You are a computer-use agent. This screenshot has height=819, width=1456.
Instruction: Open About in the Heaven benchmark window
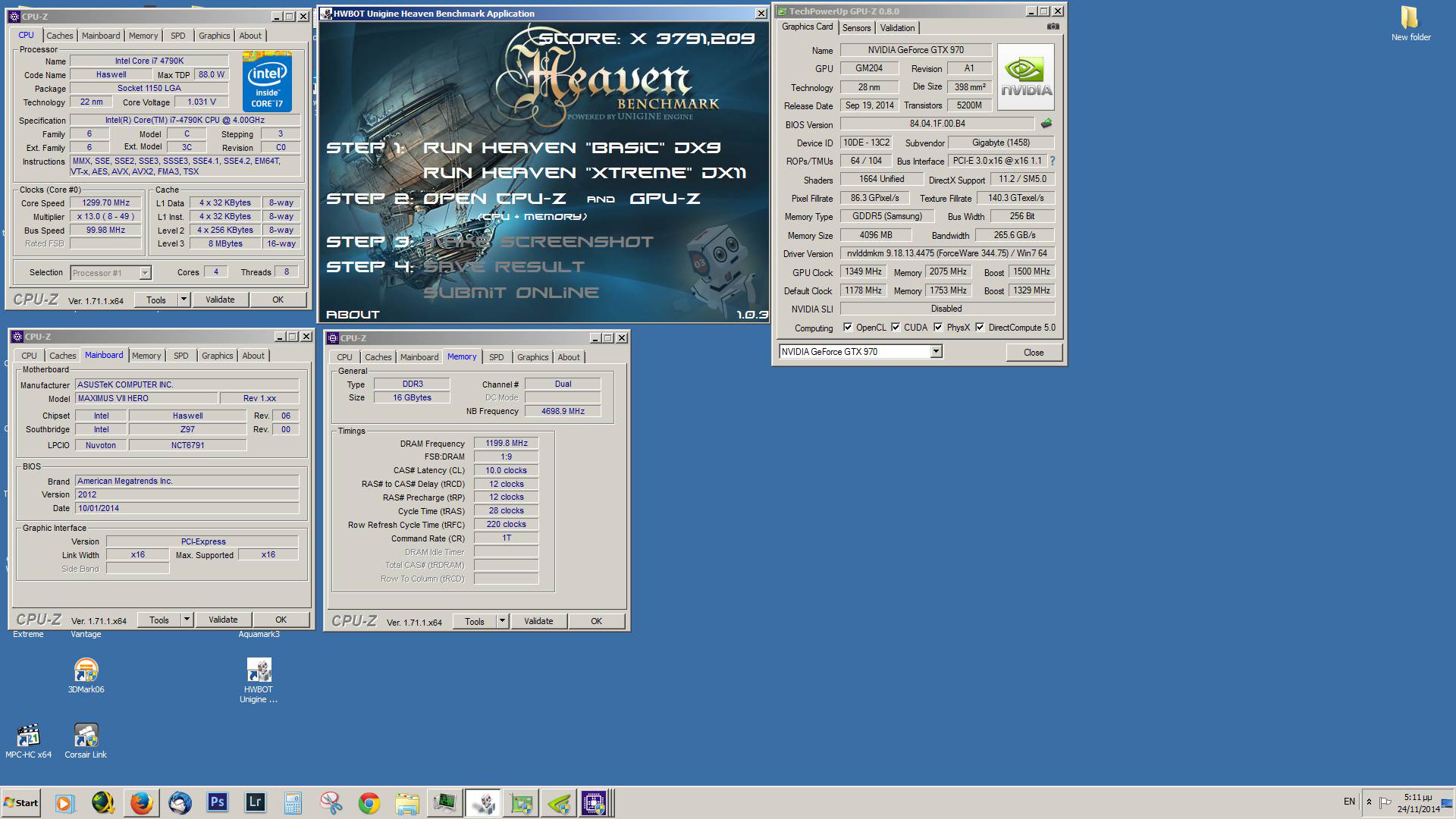point(353,314)
